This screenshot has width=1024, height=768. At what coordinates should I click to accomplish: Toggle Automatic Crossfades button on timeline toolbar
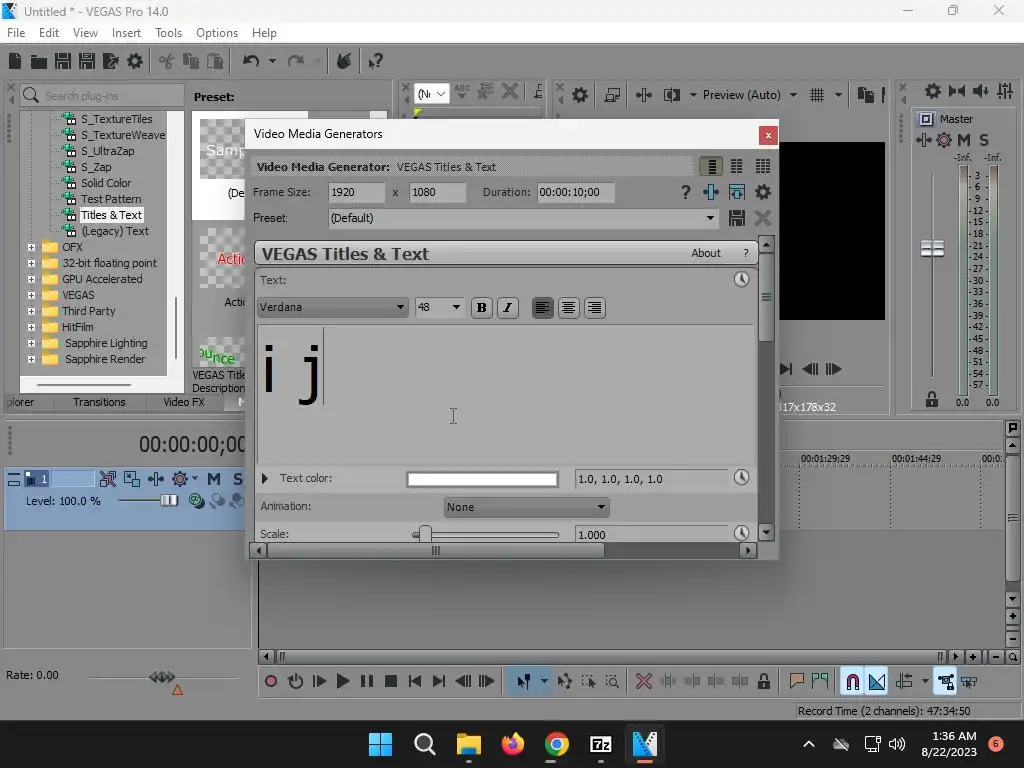coord(877,681)
